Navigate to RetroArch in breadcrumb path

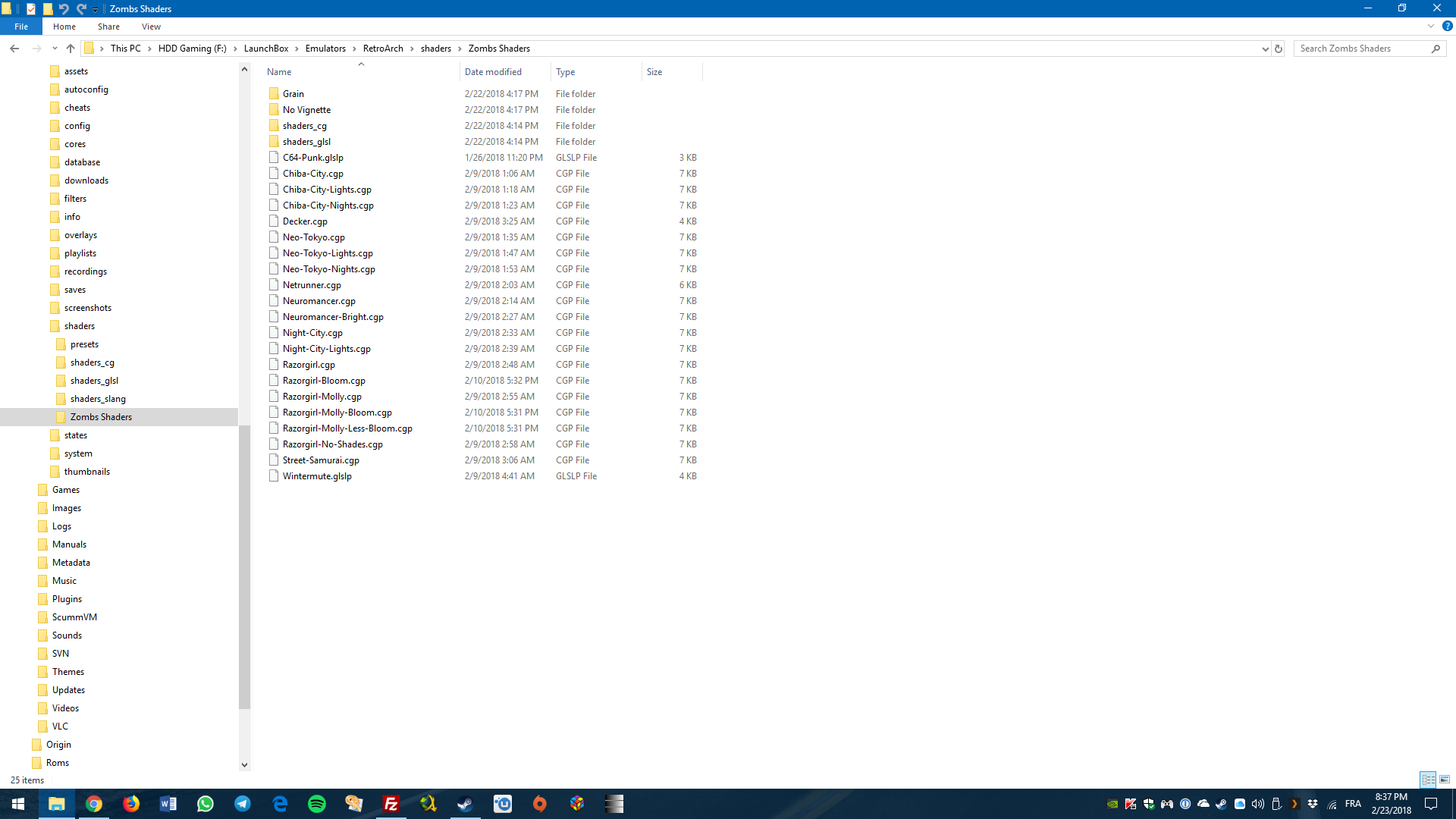click(x=383, y=49)
